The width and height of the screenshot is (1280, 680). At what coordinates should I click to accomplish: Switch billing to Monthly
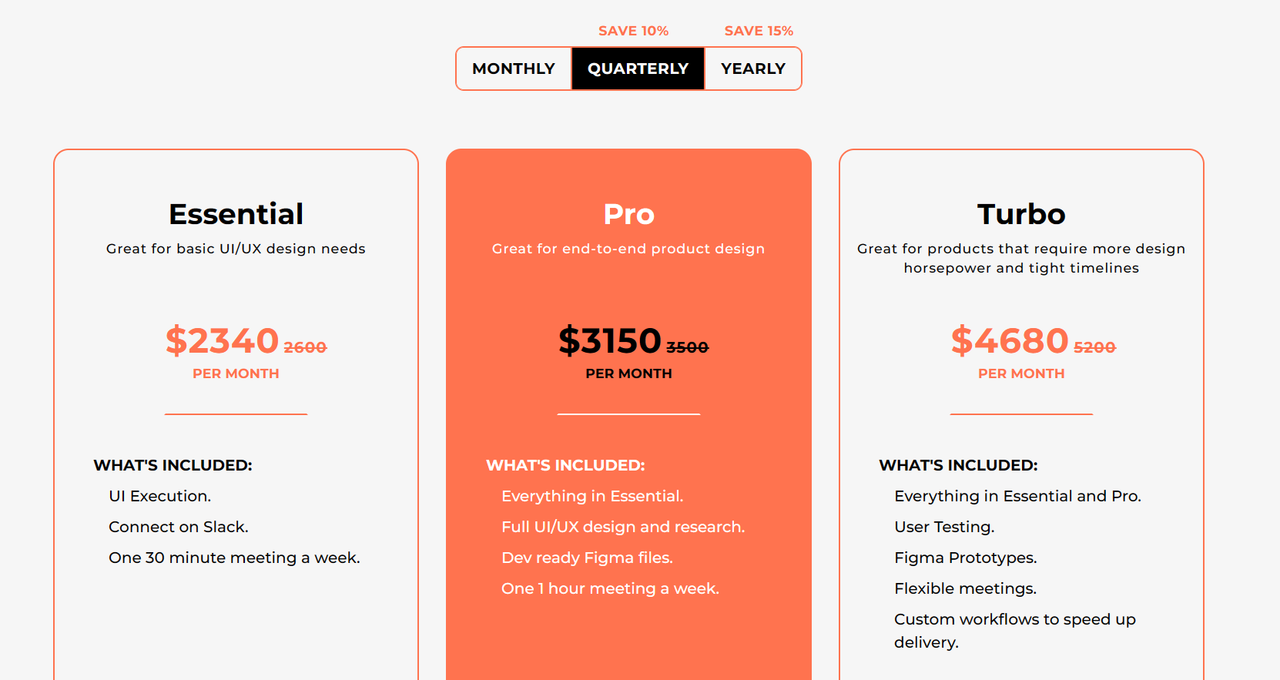click(514, 69)
